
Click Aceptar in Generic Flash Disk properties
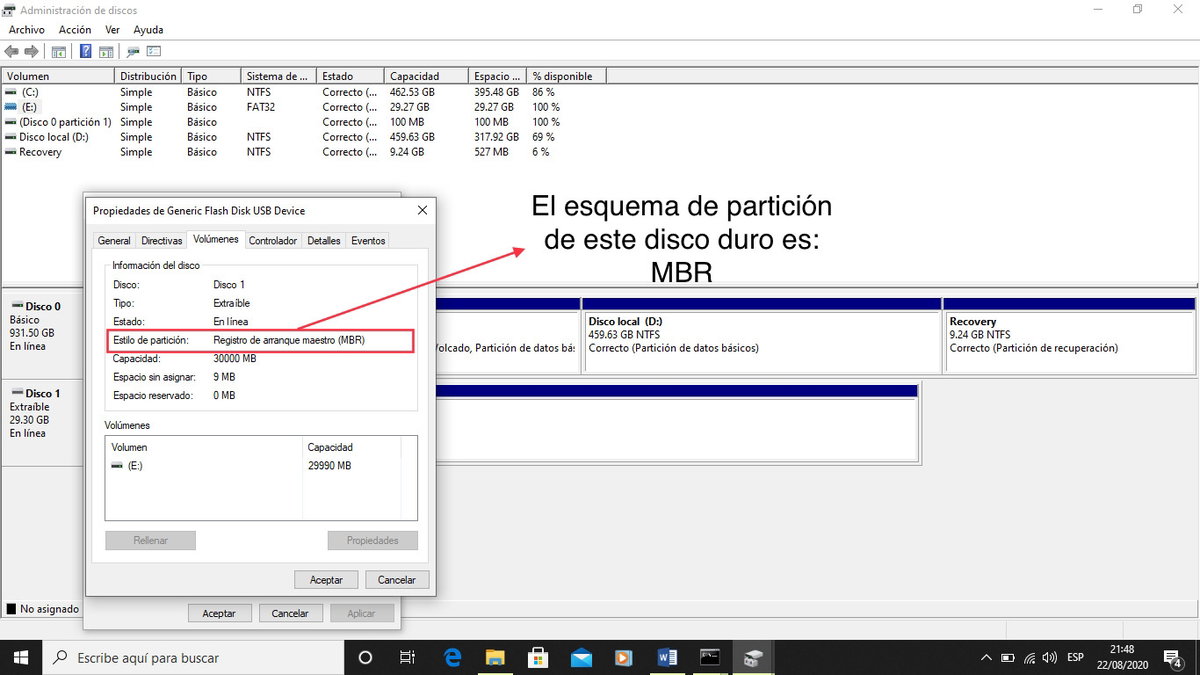tap(326, 580)
